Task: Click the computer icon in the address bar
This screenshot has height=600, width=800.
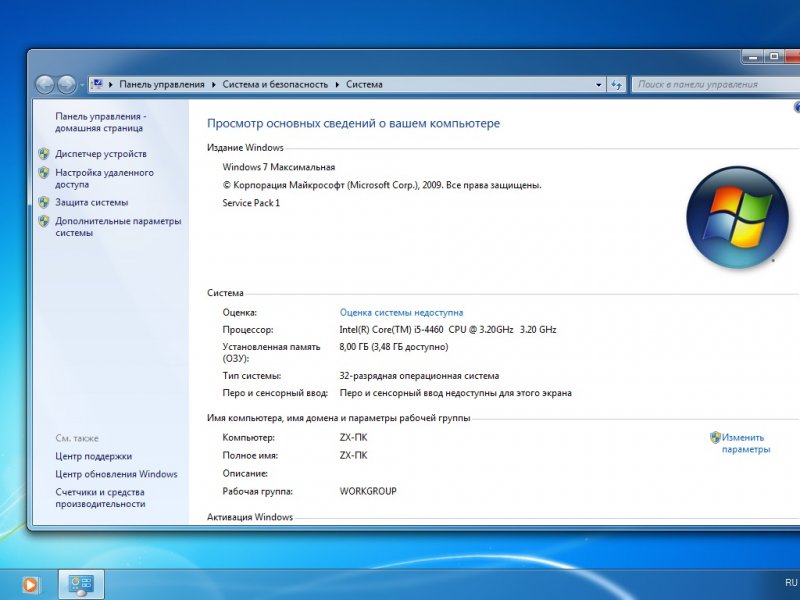Action: click(96, 84)
